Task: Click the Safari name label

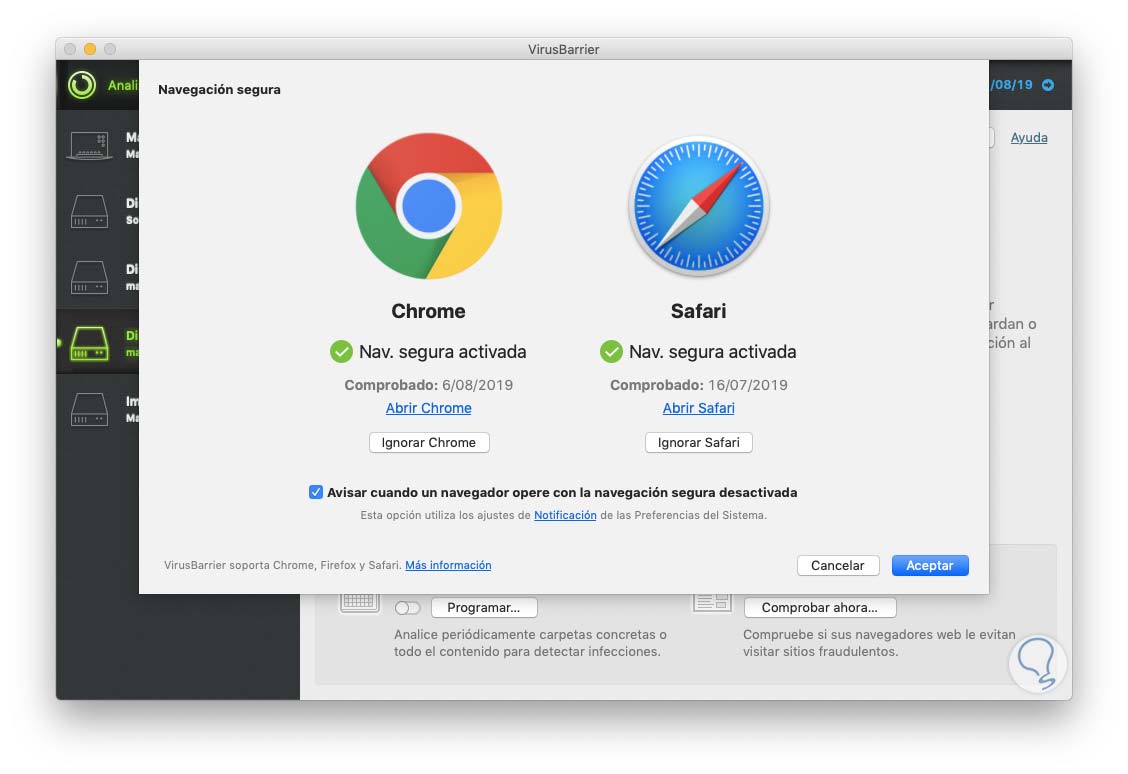Action: tap(699, 311)
